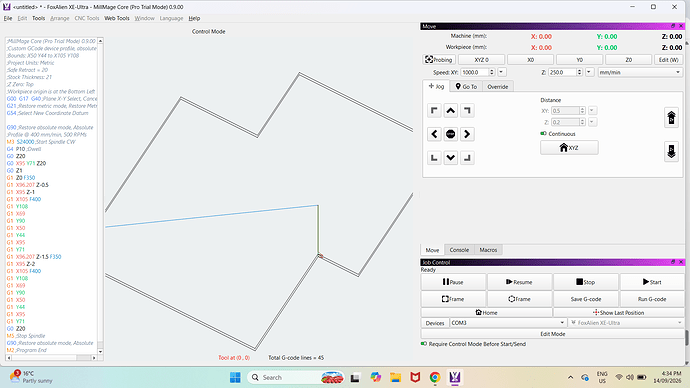This screenshot has width=690, height=388.
Task: Click the Edit (W) button
Action: [669, 59]
